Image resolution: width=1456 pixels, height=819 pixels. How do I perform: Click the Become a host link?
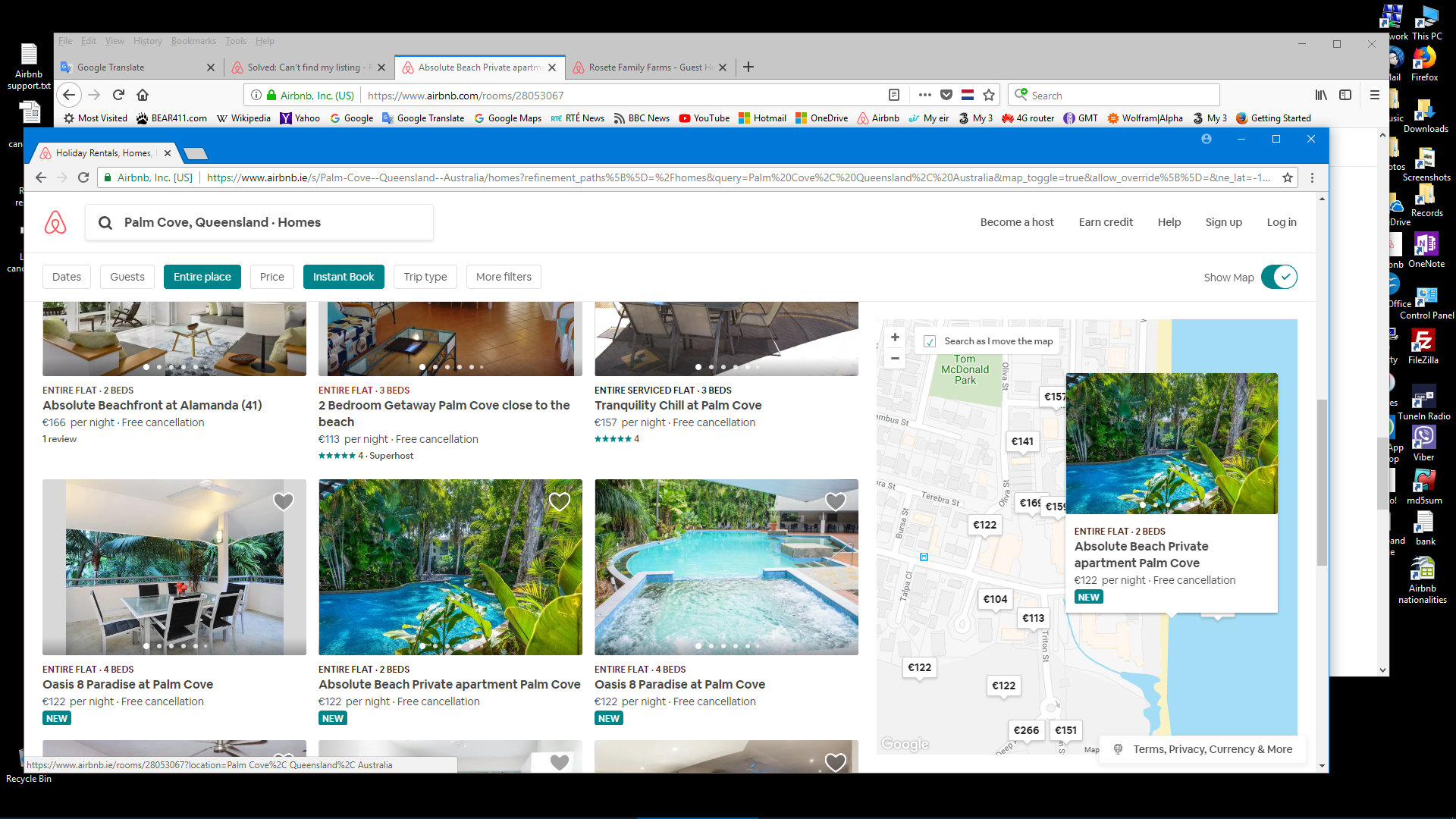pyautogui.click(x=1016, y=222)
